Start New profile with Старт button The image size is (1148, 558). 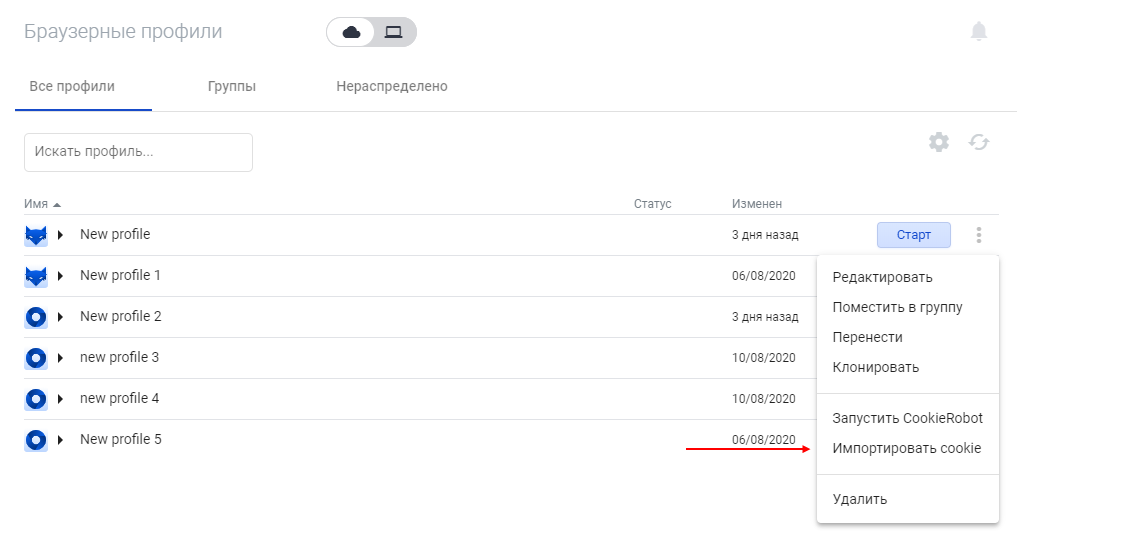914,235
